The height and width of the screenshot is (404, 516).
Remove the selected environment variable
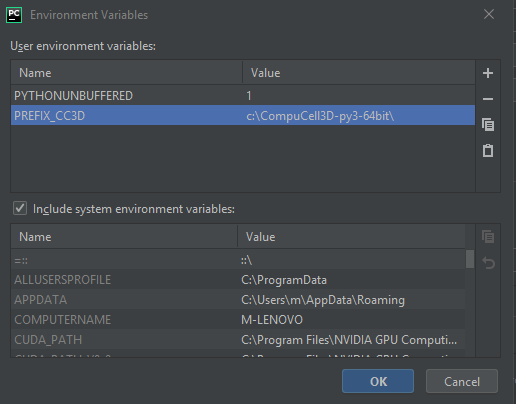click(x=488, y=99)
